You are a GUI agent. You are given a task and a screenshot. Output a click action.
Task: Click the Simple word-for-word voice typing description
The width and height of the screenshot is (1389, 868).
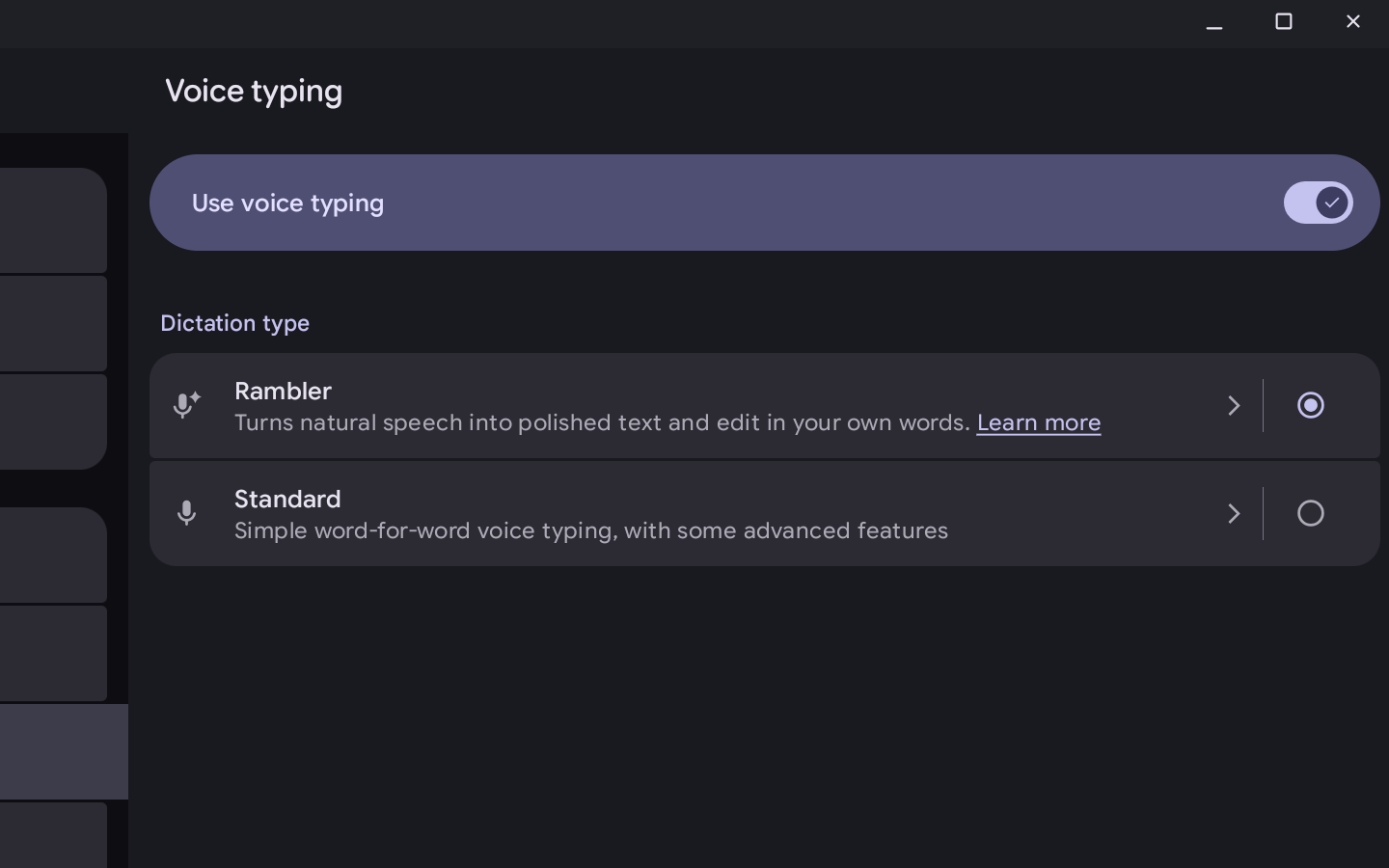tap(590, 530)
